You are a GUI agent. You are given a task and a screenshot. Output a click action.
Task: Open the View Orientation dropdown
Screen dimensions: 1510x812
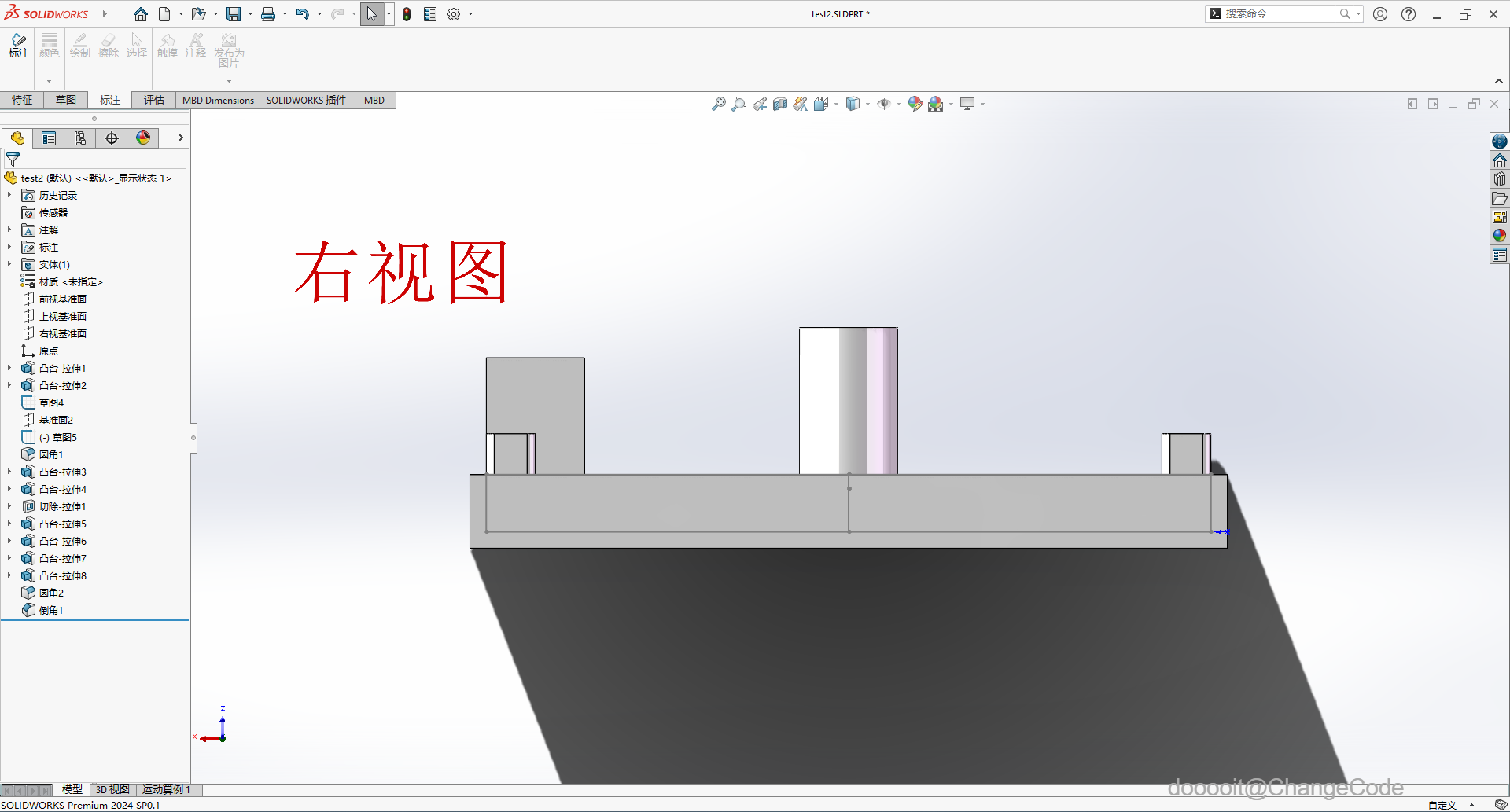pos(836,103)
